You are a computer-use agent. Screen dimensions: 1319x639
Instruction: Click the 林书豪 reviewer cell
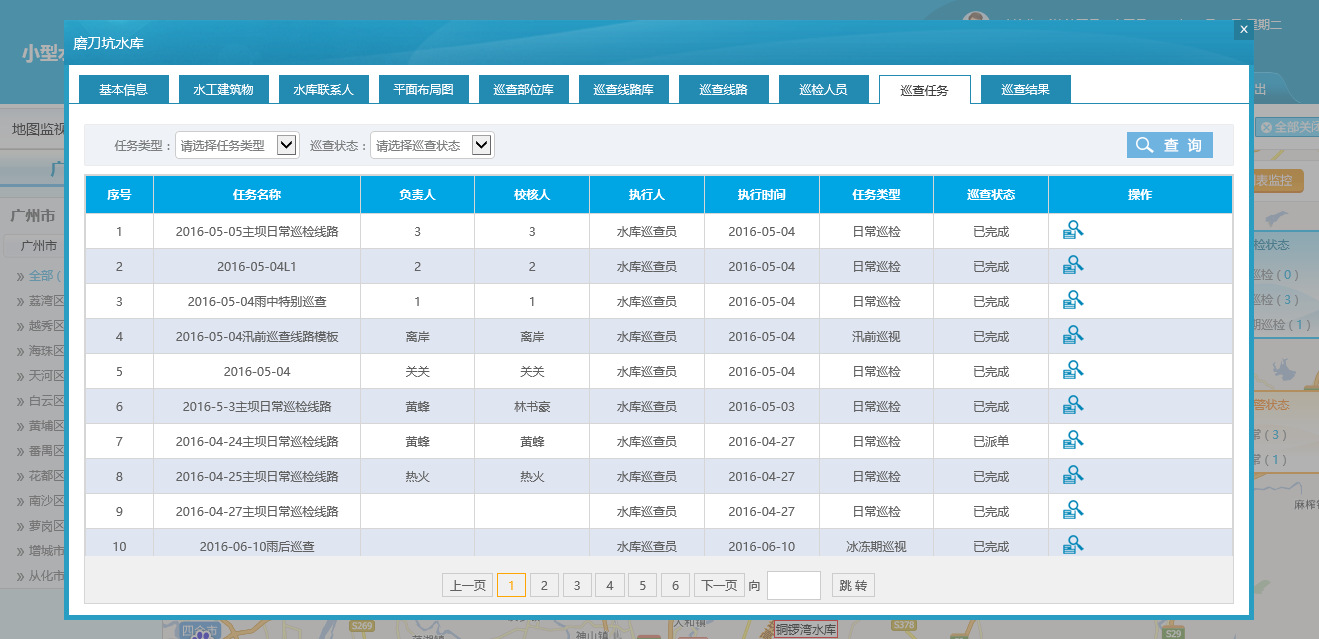[532, 406]
